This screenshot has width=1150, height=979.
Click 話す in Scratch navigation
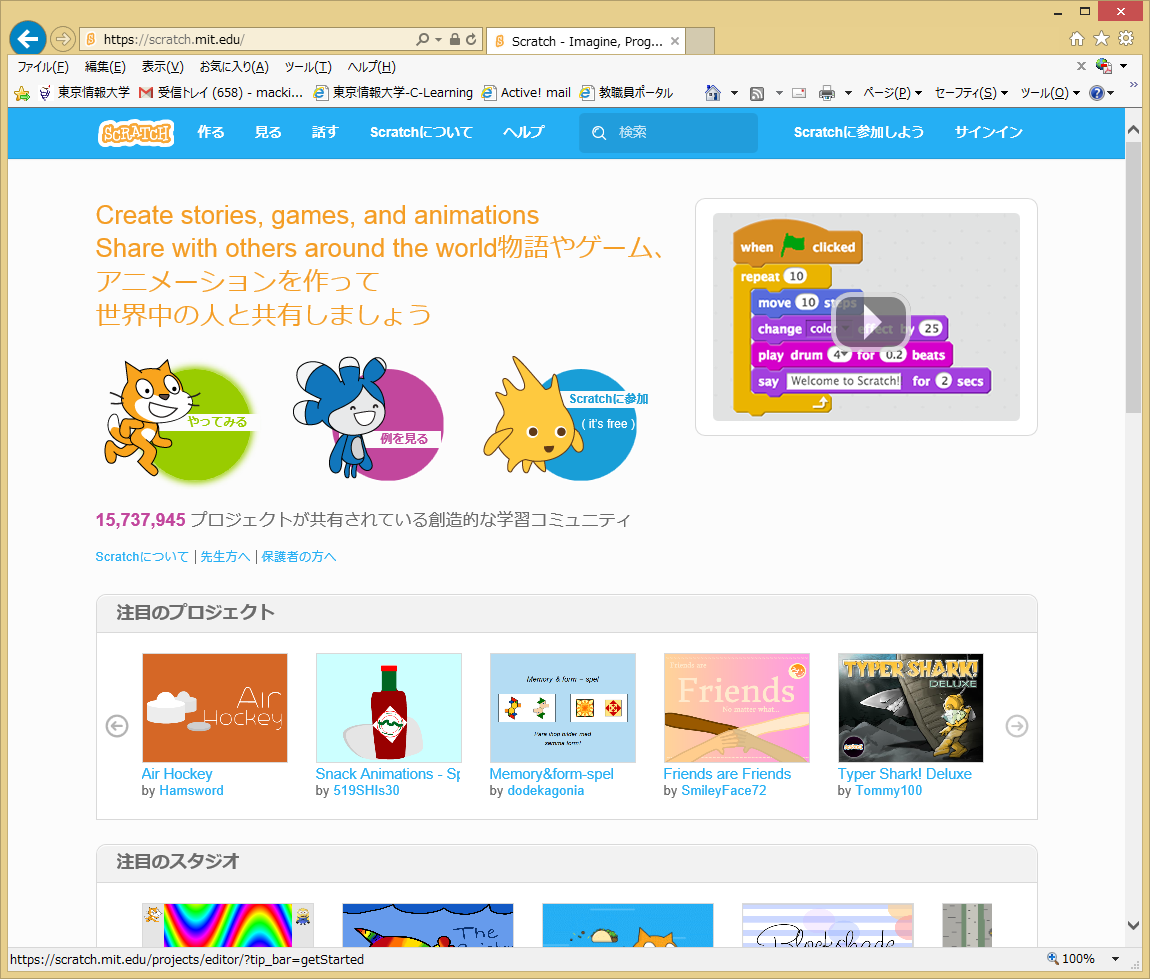click(x=325, y=133)
